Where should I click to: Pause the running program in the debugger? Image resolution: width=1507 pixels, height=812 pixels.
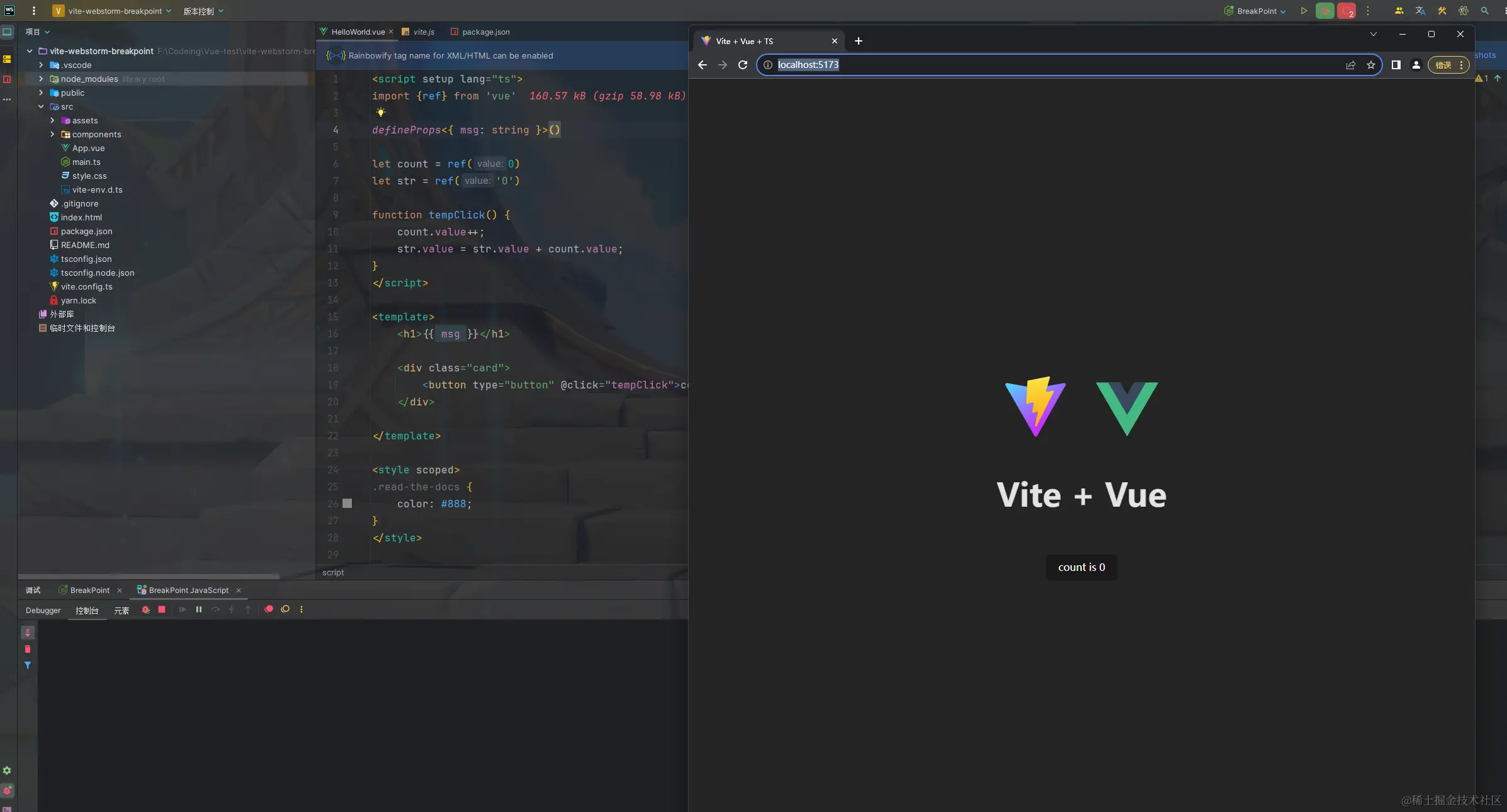coord(198,609)
